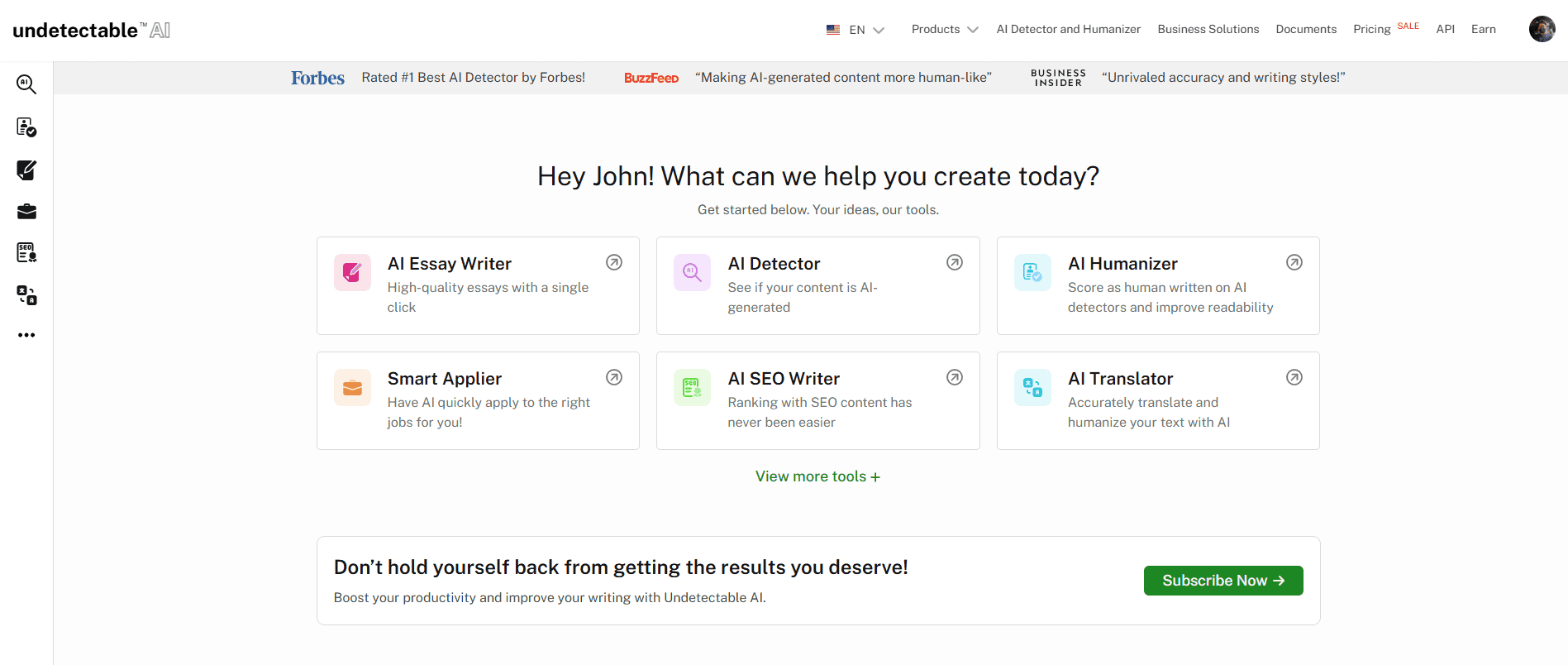Click "Ranking with SEO content" description
This screenshot has height=665, width=1568.
[820, 412]
